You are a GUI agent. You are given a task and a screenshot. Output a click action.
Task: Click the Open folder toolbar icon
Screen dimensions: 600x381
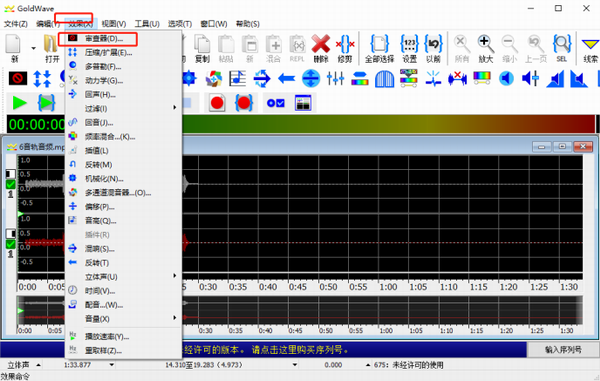[x=51, y=44]
